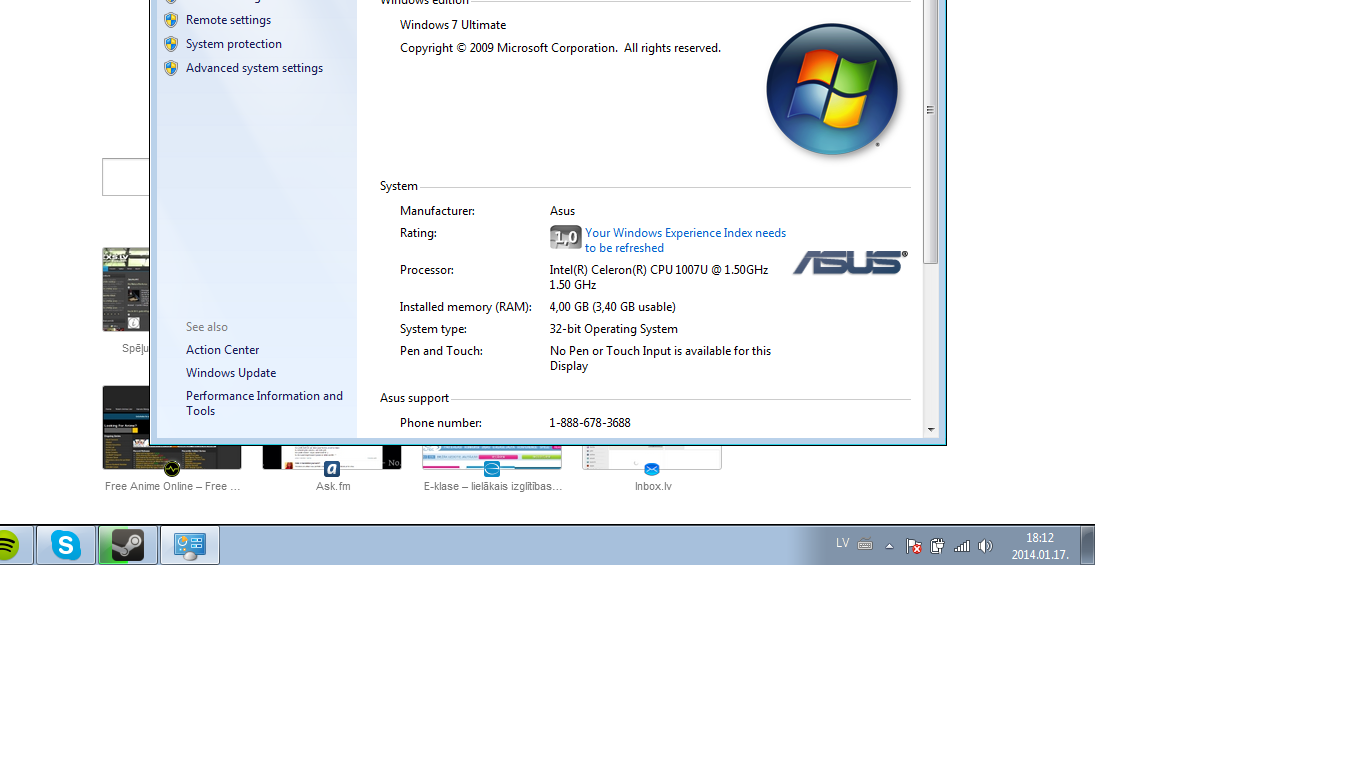
Task: Click the Microsoft copyright line
Action: pos(560,48)
